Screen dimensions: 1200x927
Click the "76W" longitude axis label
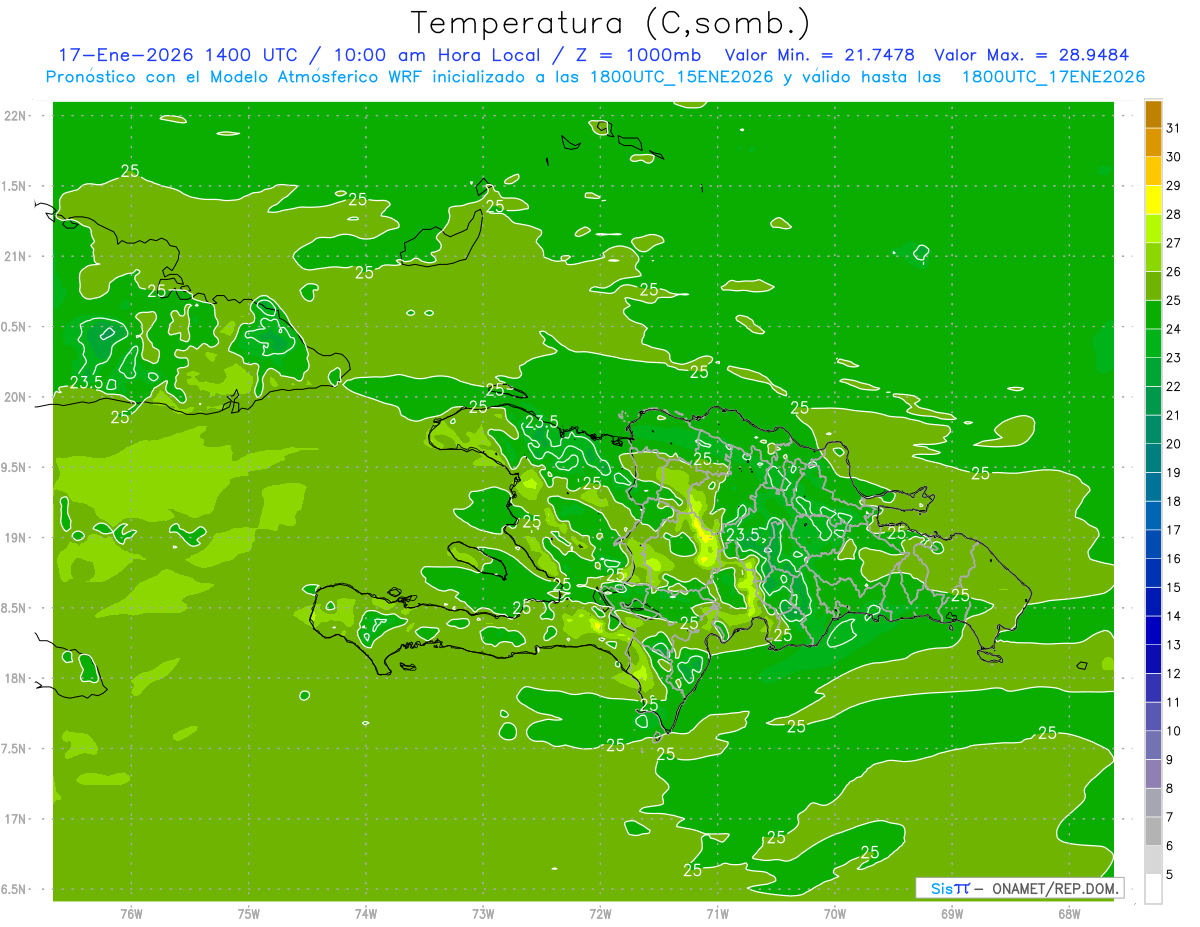(131, 913)
